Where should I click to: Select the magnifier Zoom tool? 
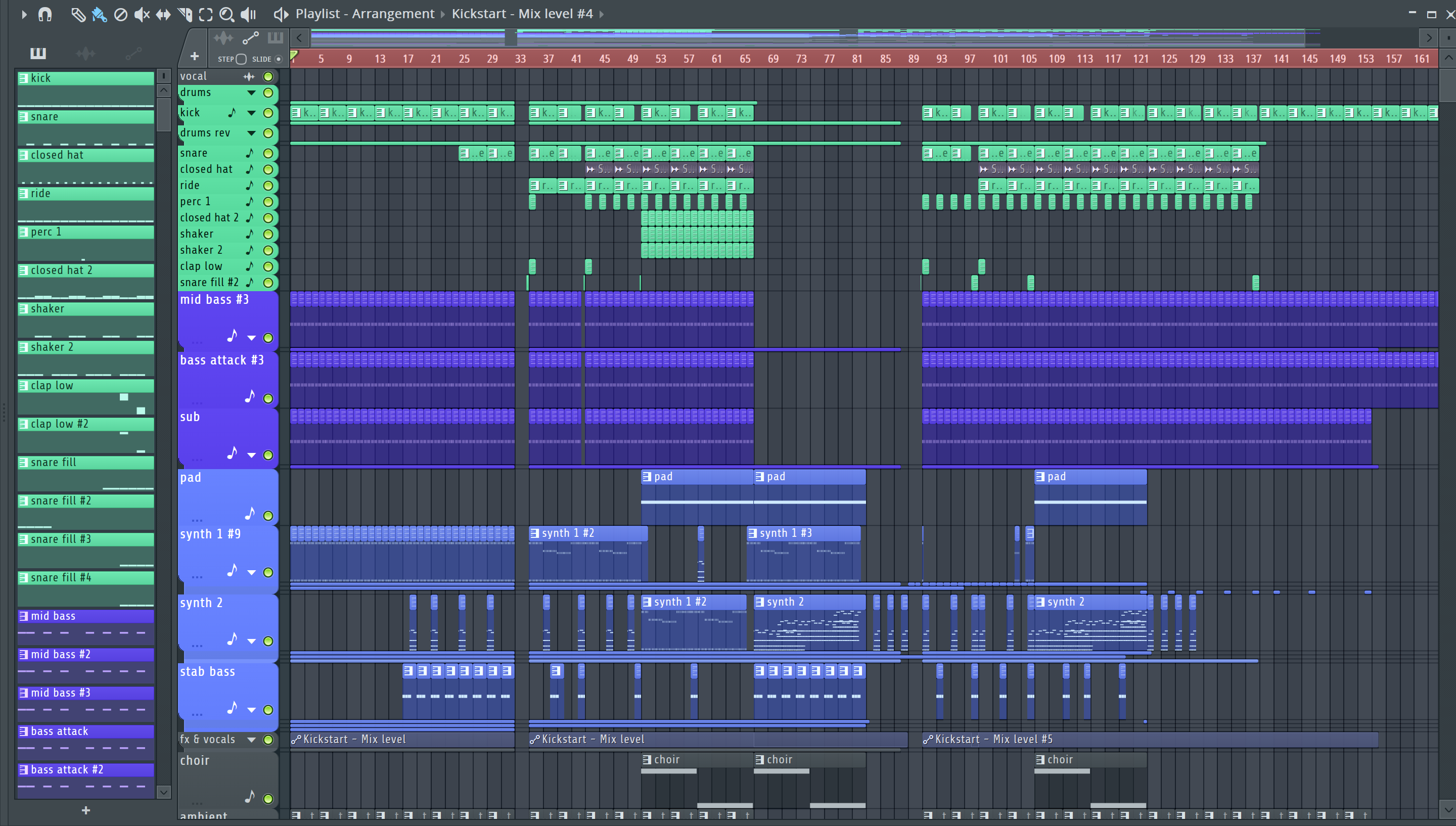click(227, 14)
